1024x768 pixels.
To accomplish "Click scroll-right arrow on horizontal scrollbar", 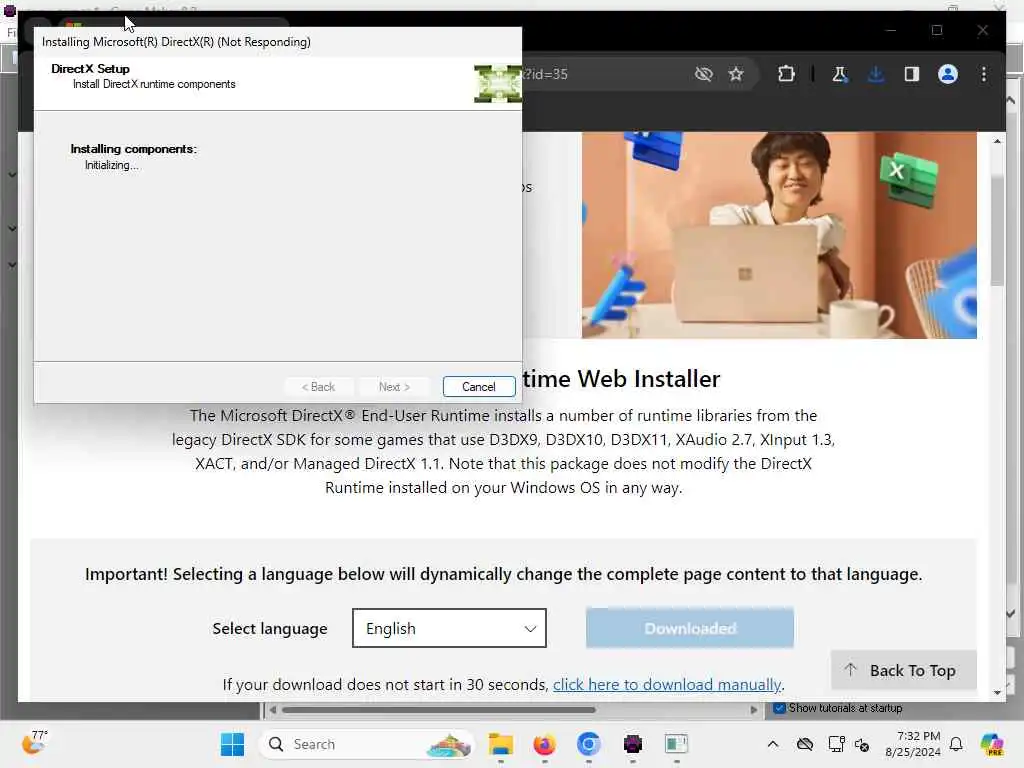I will click(x=754, y=709).
